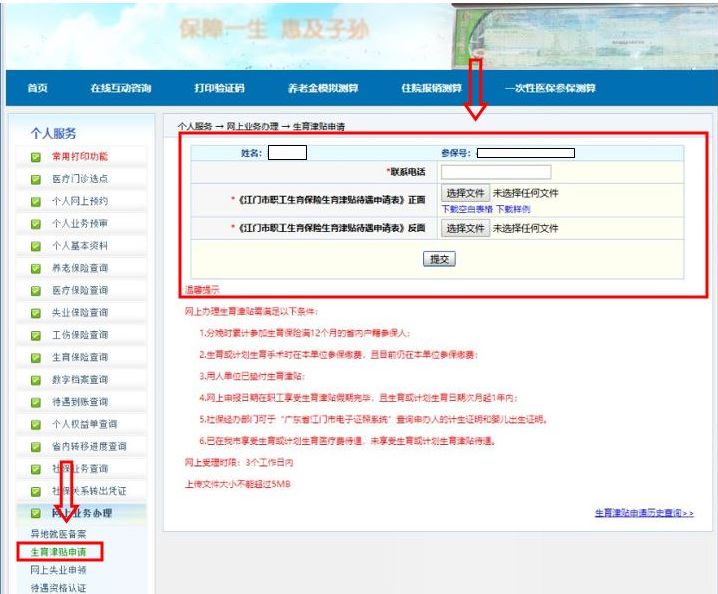The width and height of the screenshot is (718, 594).
Task: Open 一次性医保参保测算 navigation item
Action: click(550, 88)
